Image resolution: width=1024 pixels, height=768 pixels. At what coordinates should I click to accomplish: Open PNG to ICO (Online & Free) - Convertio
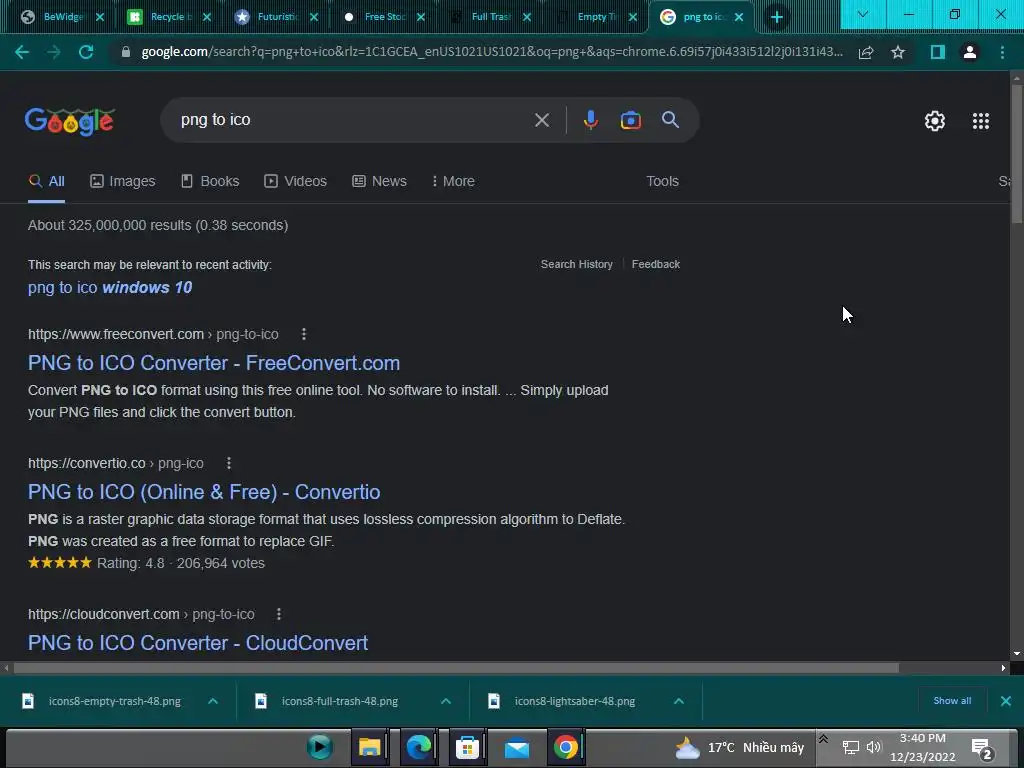point(204,492)
